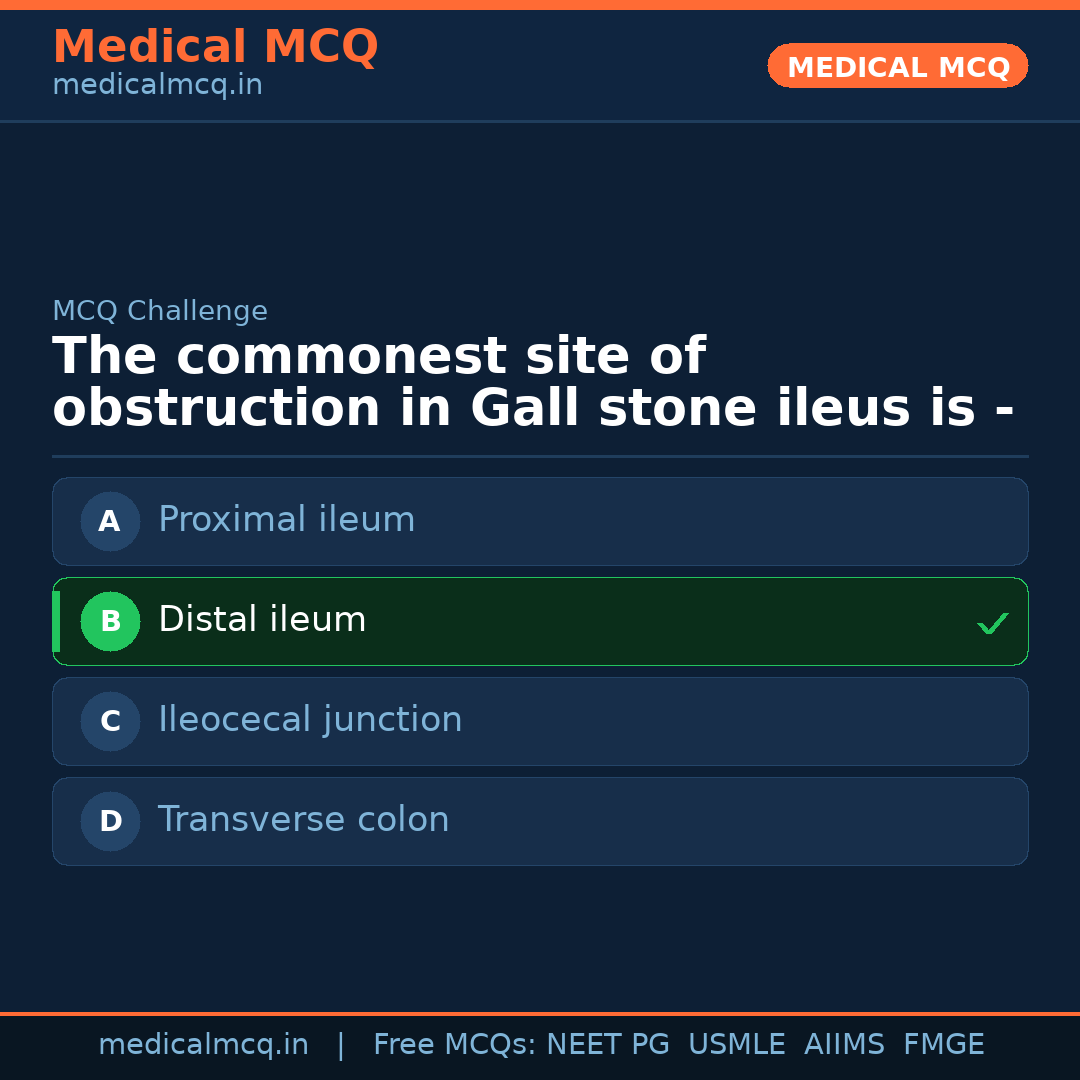This screenshot has height=1080, width=1080.
Task: Expand the MCQ Challenge section
Action: pyautogui.click(x=160, y=311)
